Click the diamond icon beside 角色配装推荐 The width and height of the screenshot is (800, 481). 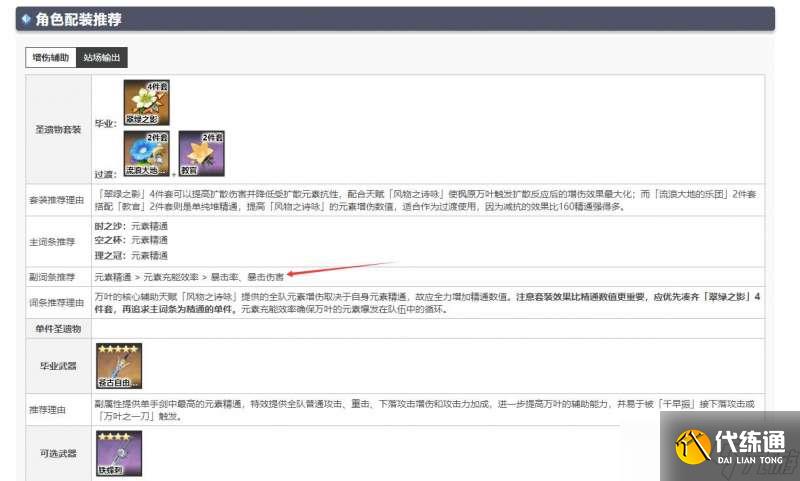tap(26, 19)
